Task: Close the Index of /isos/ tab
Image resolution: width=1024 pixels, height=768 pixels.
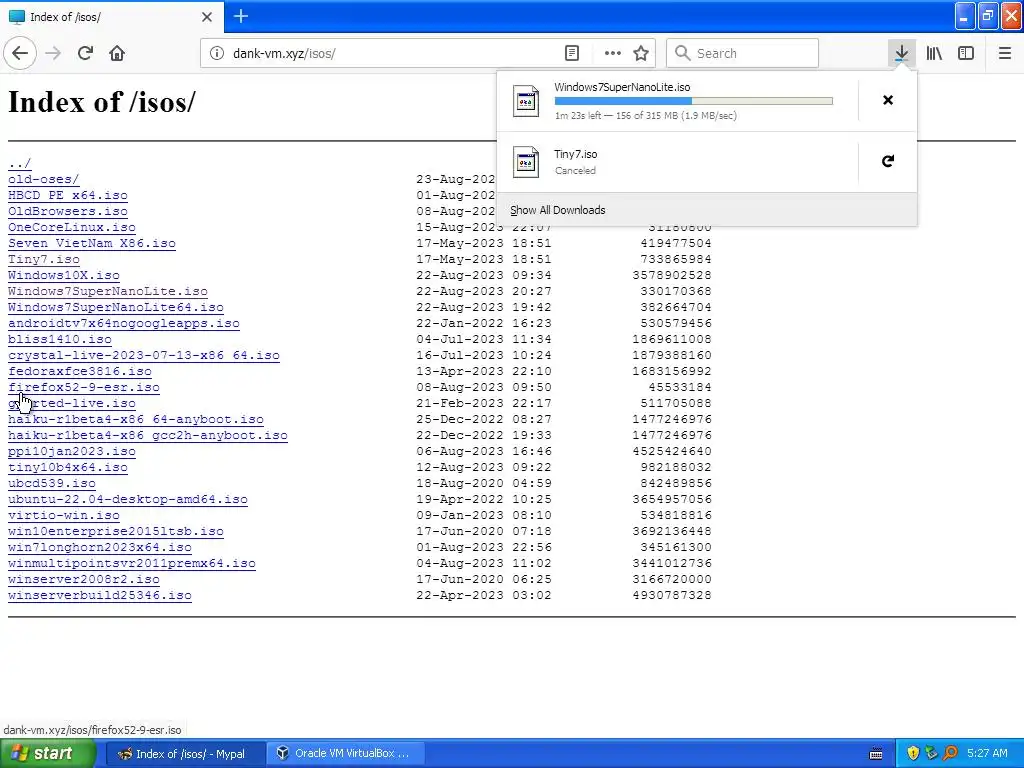Action: [x=207, y=17]
